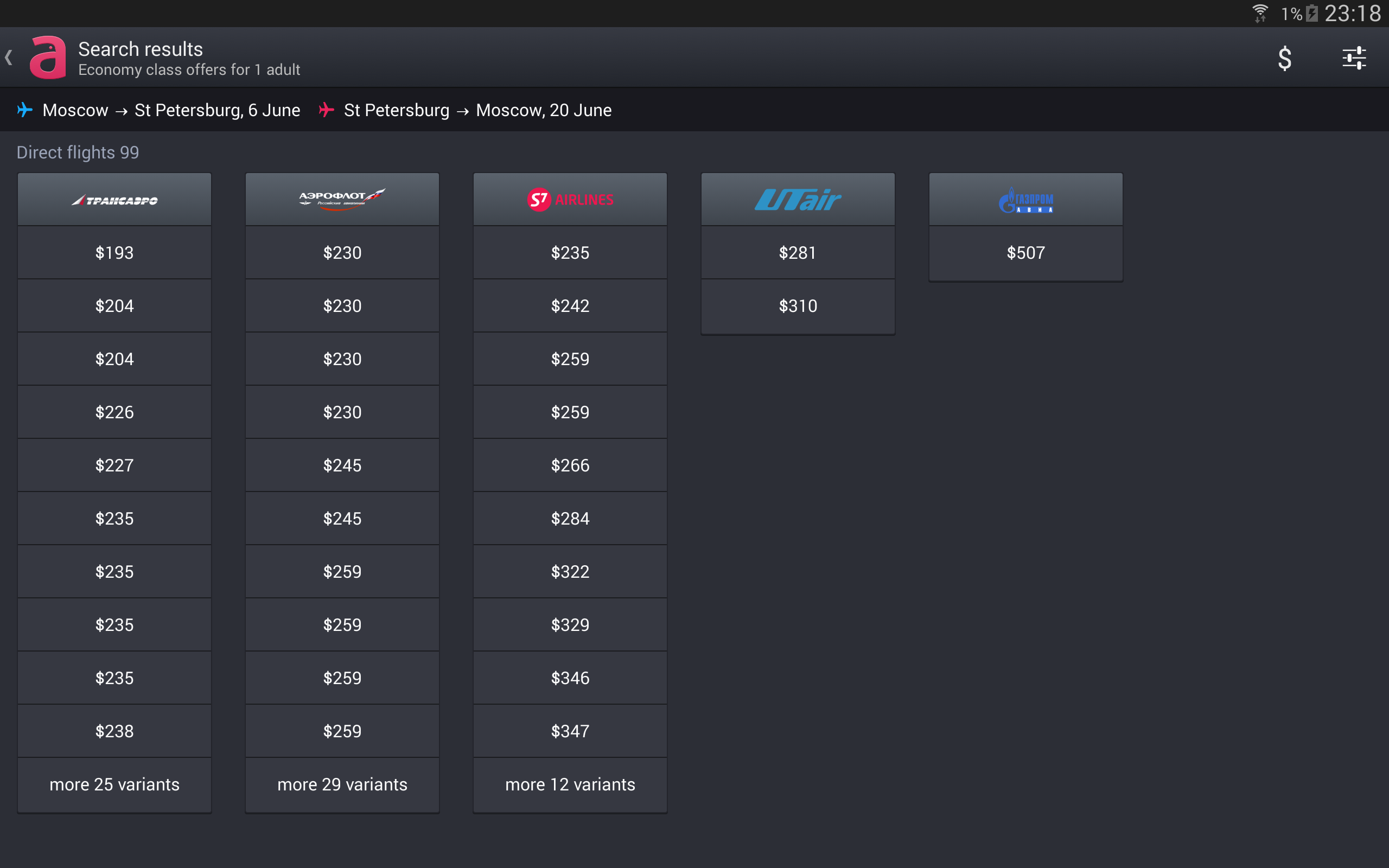Select the $347 S7 Airlines price
The image size is (1389, 868).
(x=570, y=731)
